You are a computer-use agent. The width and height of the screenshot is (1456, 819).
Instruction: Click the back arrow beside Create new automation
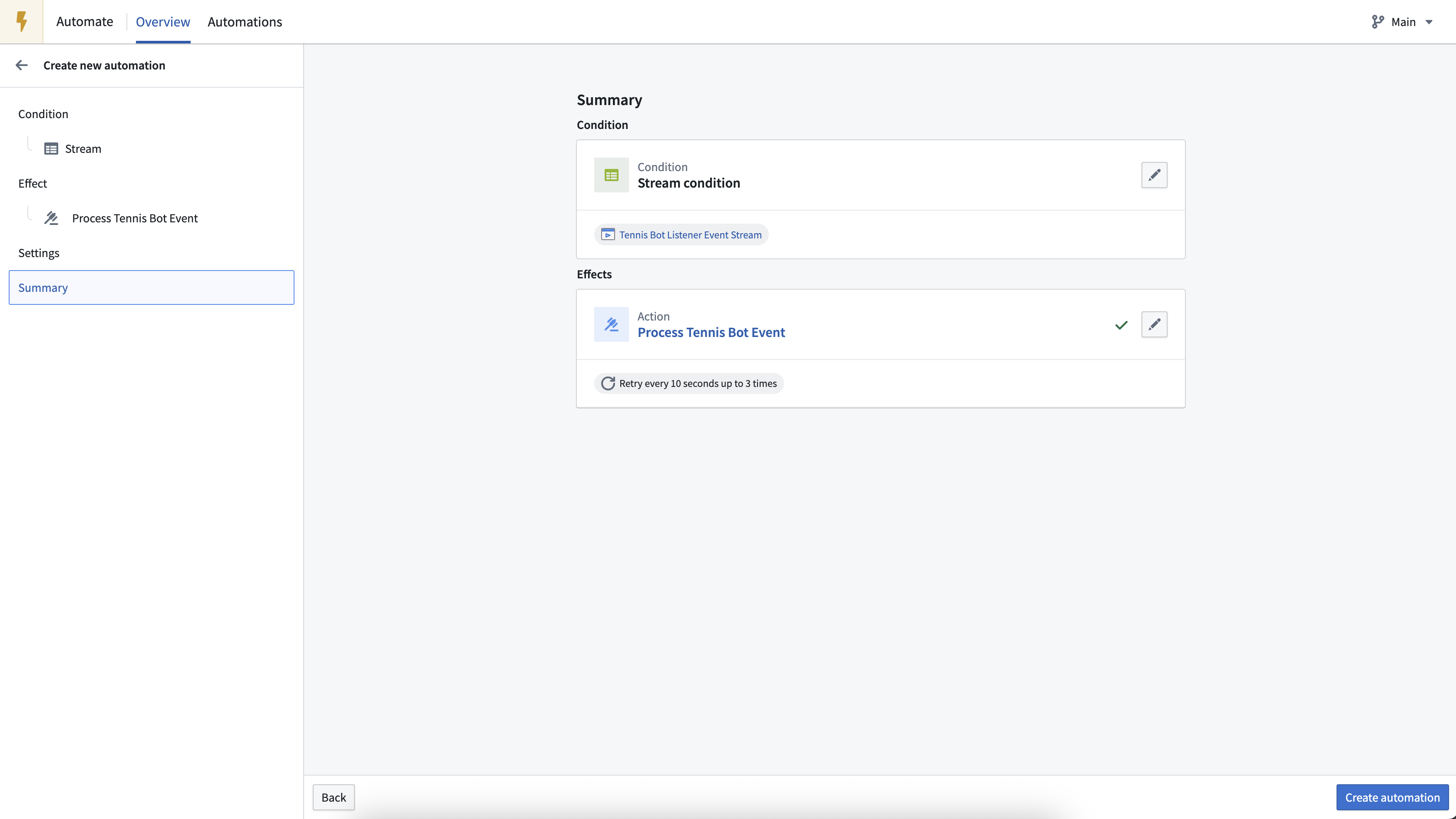point(21,65)
